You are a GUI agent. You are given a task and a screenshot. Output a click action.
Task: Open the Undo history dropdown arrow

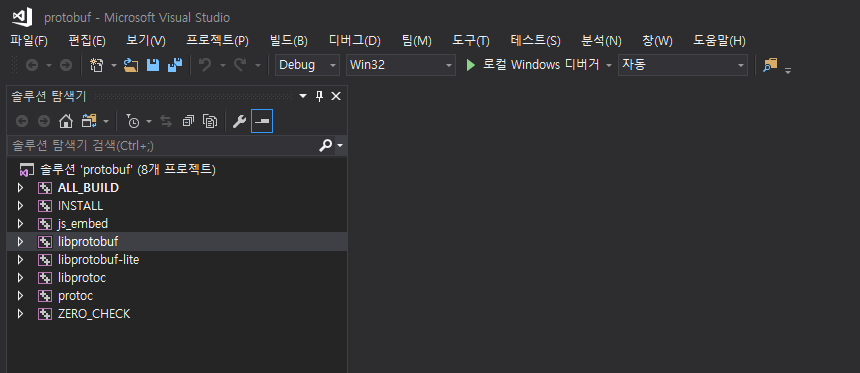pos(223,66)
